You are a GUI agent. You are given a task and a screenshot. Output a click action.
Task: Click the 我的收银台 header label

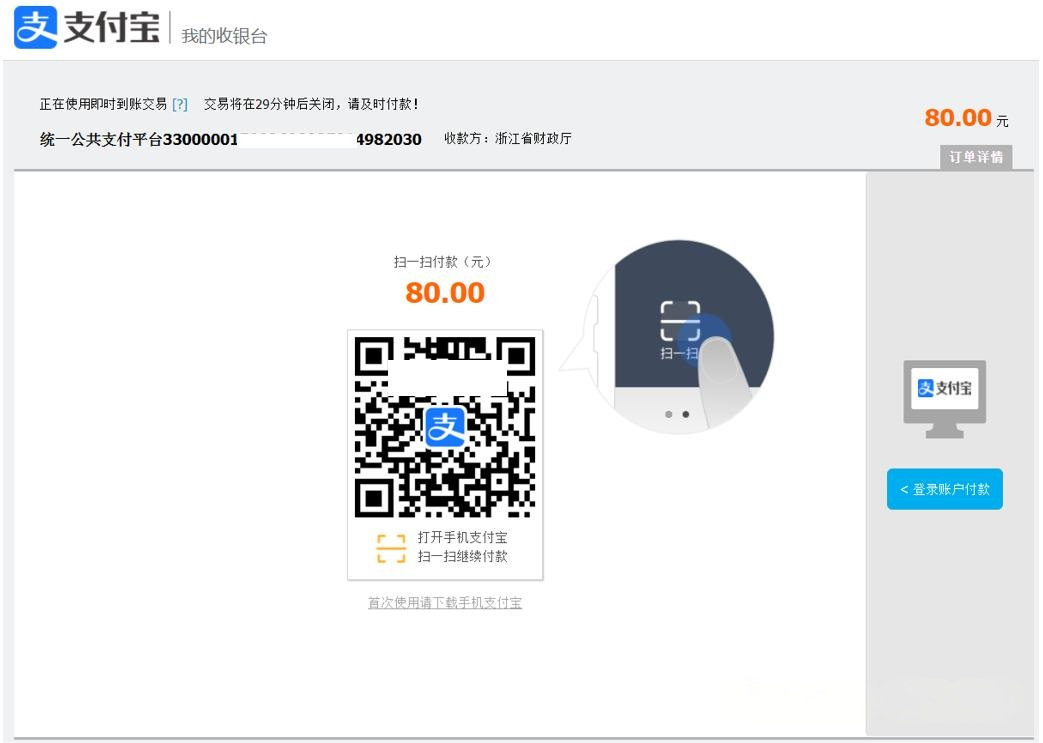point(224,36)
